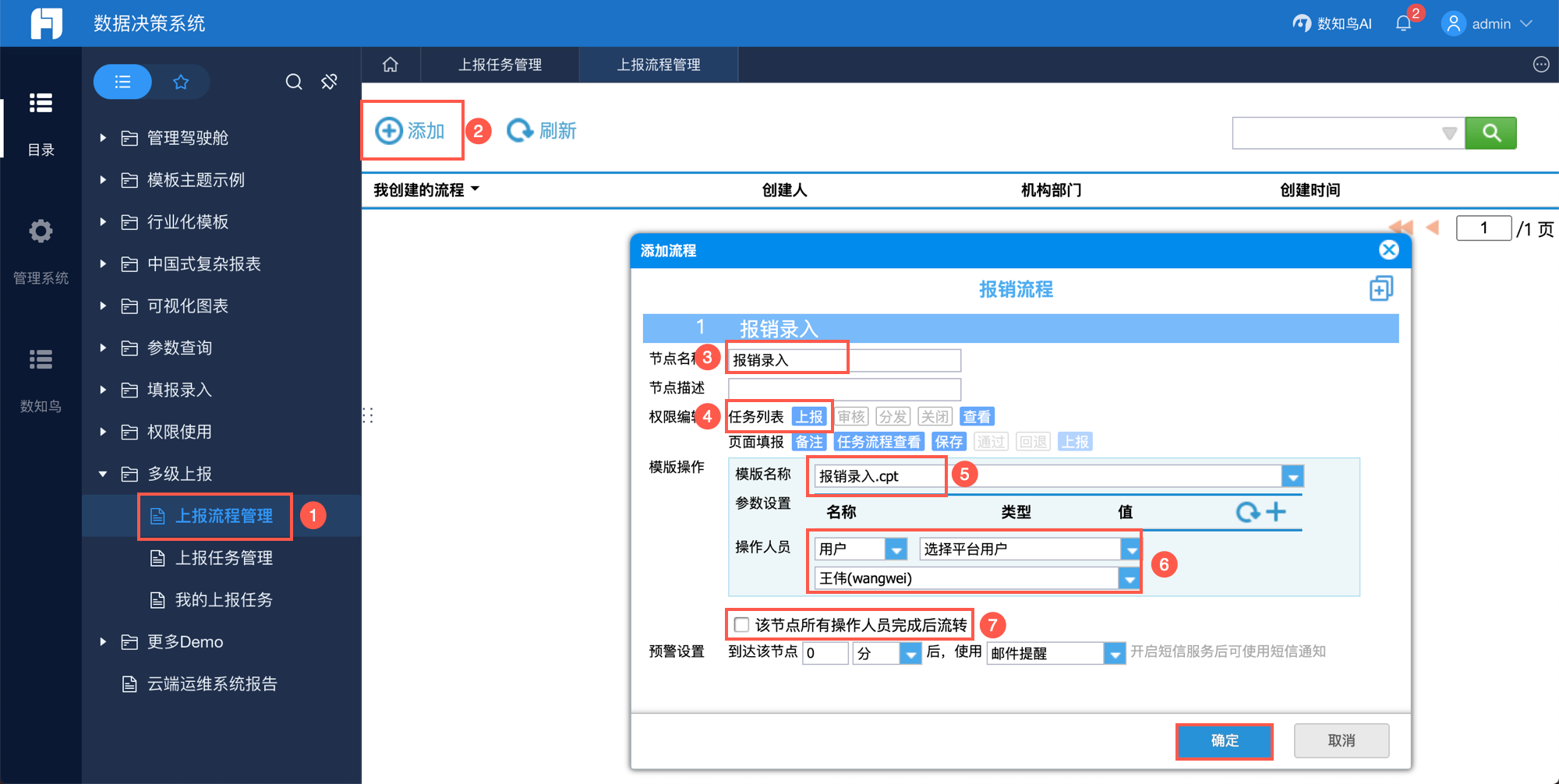Click the 取消 button
This screenshot has height=784, width=1559.
pos(1341,740)
